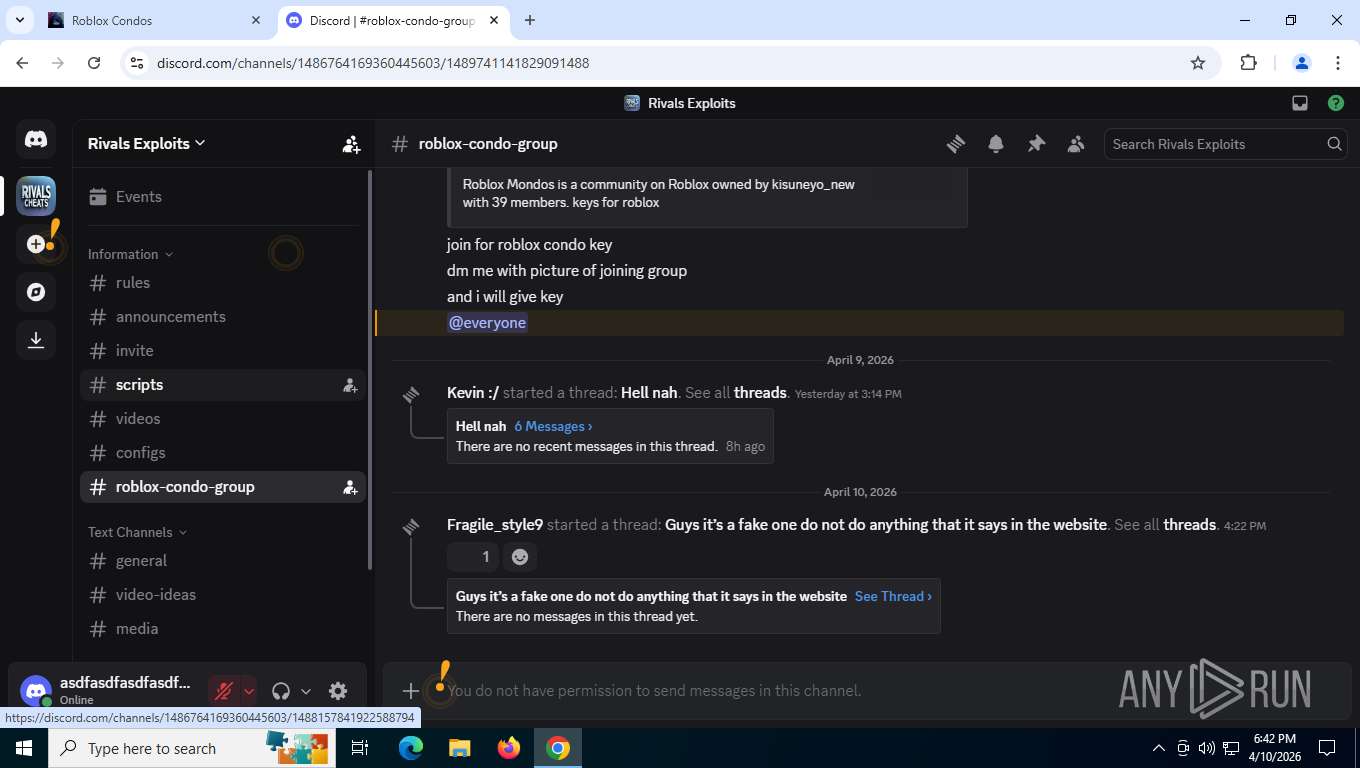Open Rivals Exploits server dropdown menu
This screenshot has width=1360, height=768.
tap(147, 144)
